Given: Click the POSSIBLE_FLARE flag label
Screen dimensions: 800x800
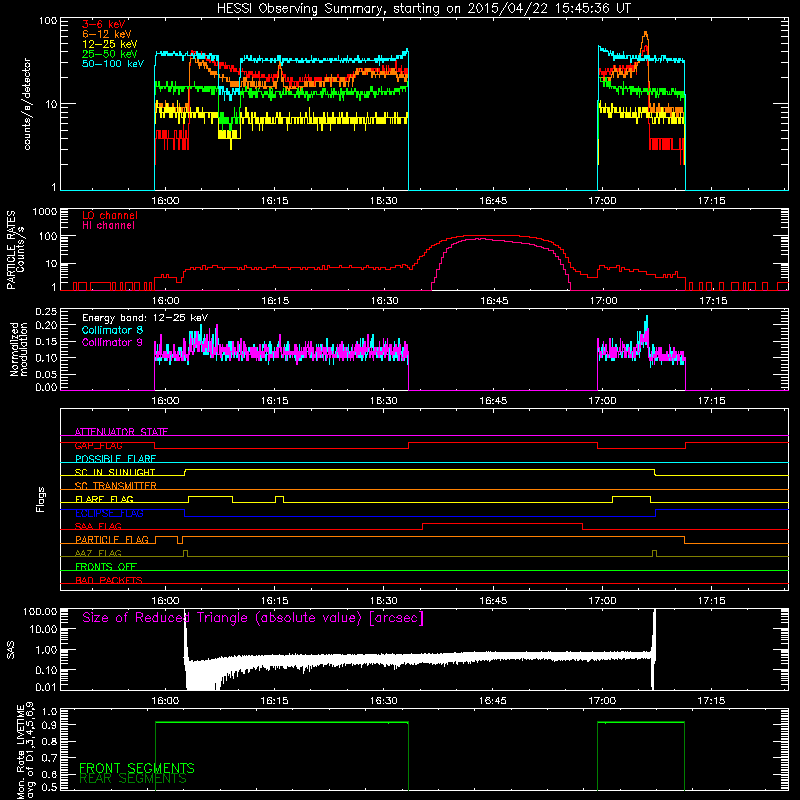Looking at the screenshot, I should point(115,459).
